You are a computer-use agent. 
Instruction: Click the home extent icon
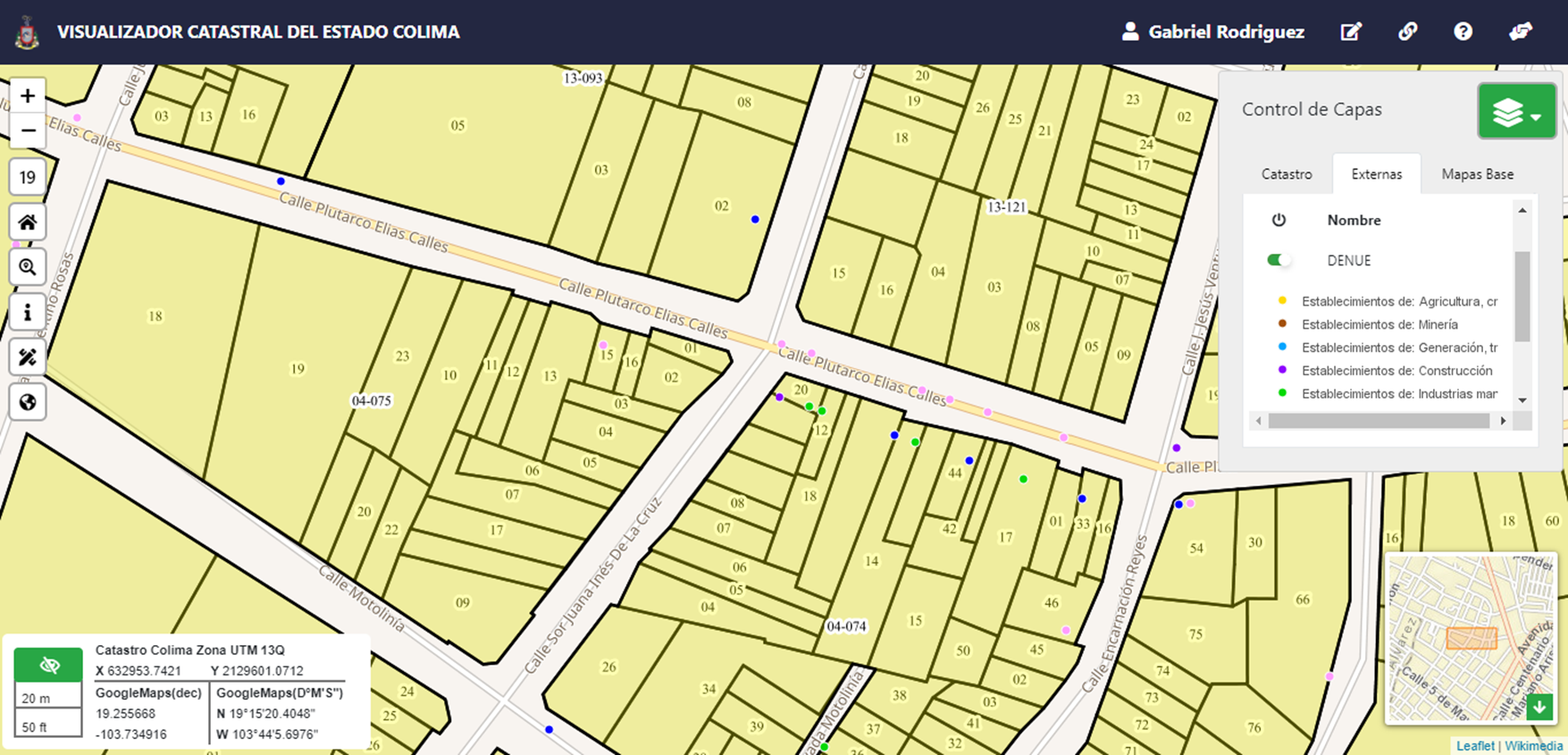[x=28, y=222]
